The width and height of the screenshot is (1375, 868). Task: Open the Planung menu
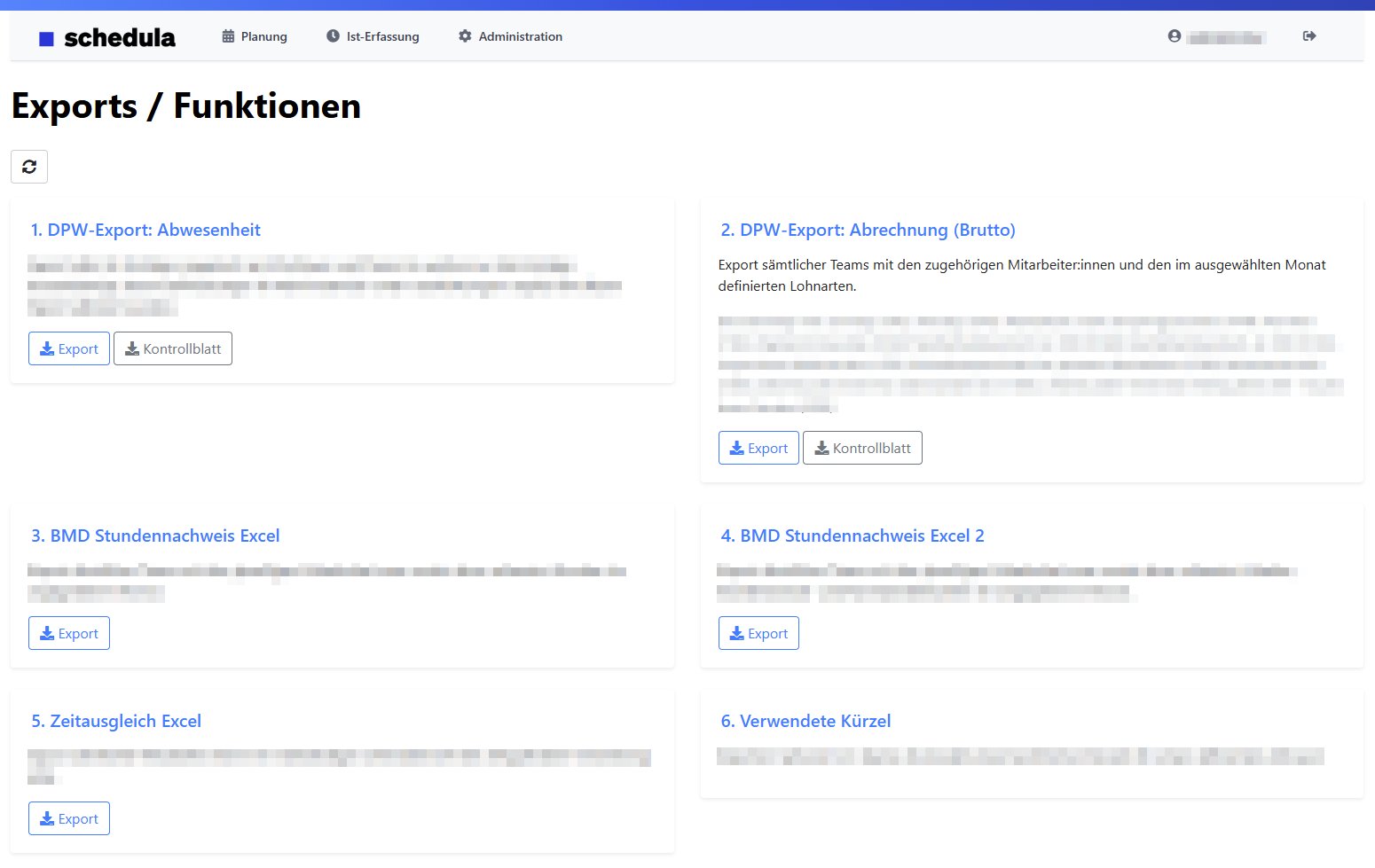[x=255, y=36]
